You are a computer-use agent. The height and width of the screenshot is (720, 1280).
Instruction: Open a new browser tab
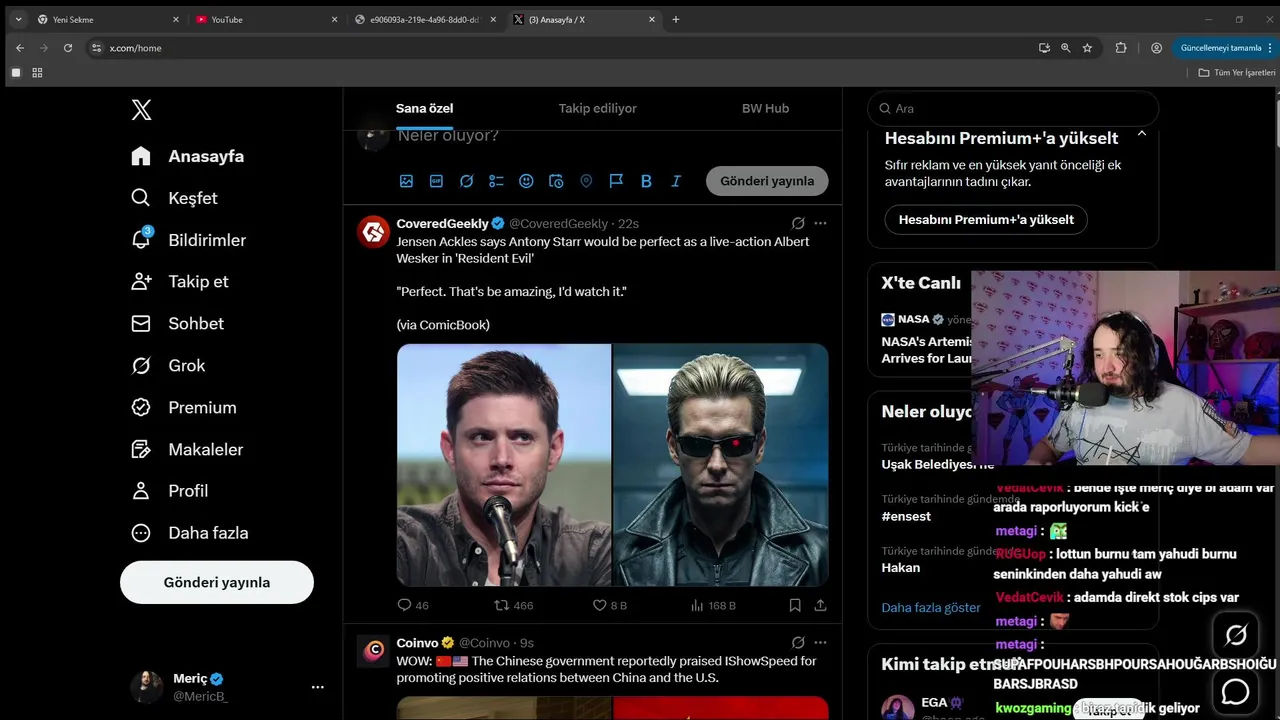tap(676, 19)
